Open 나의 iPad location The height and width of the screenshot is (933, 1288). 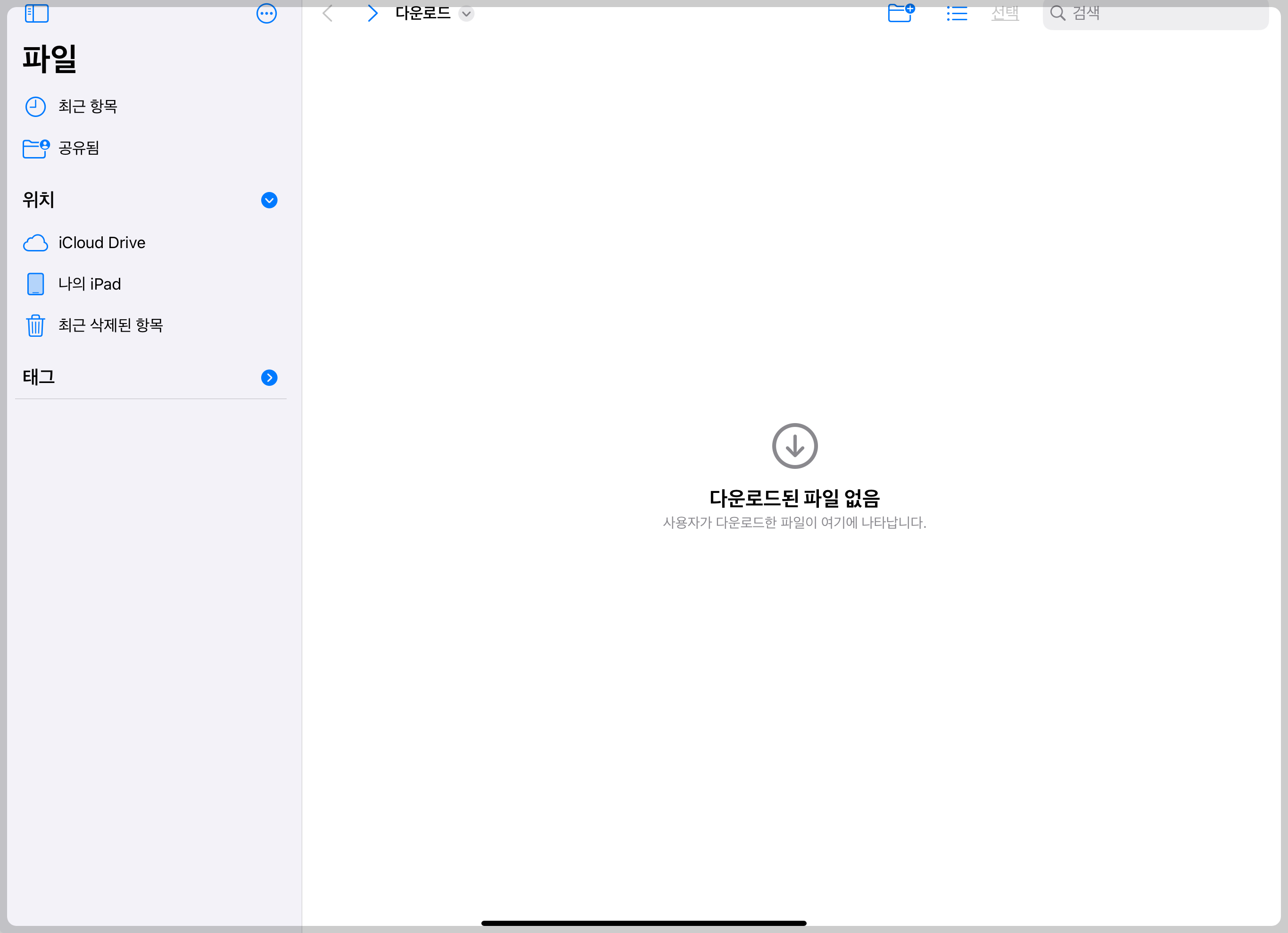(x=90, y=284)
